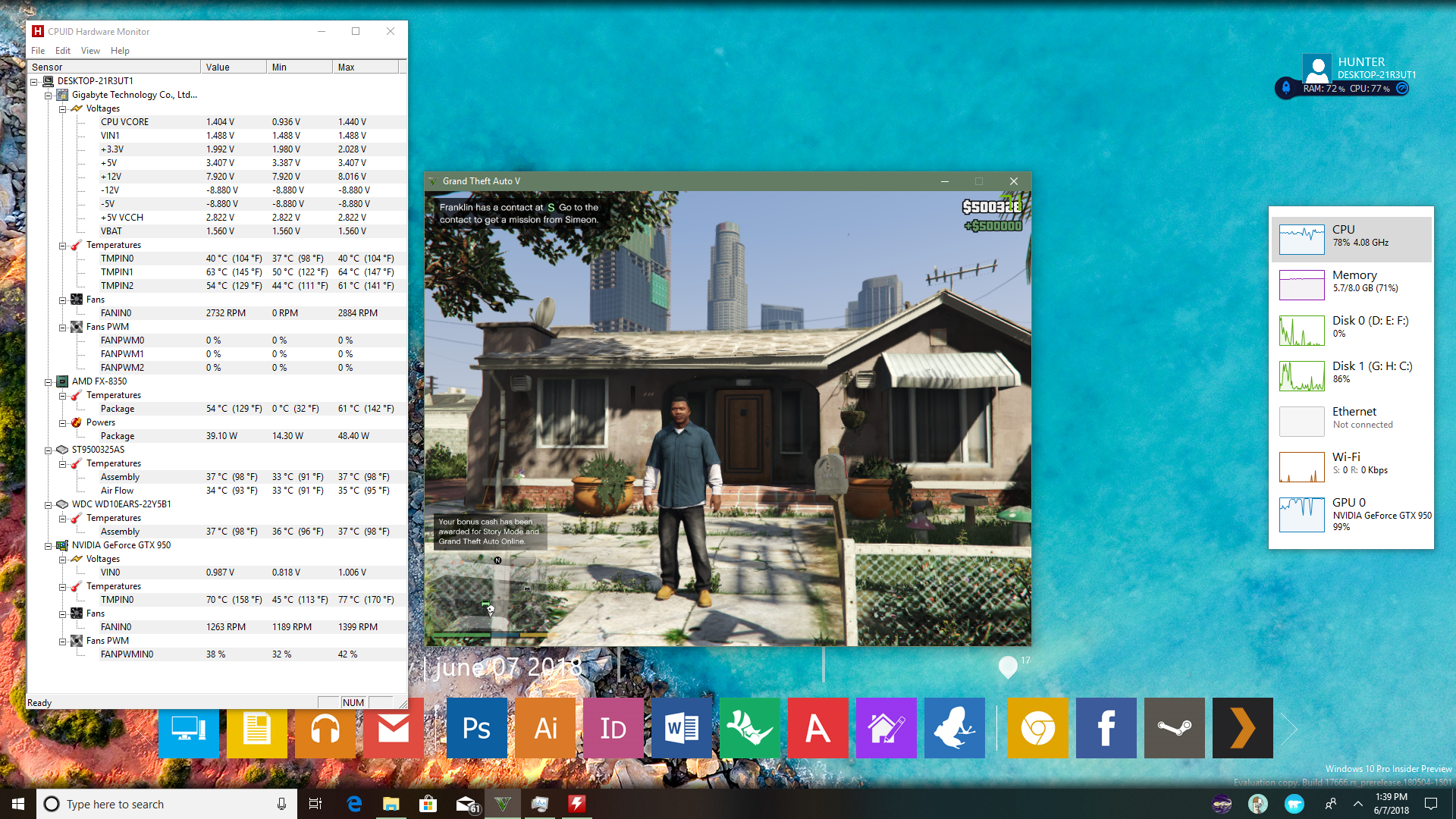Collapse the NVIDIA GeForce GTX 950 node

tap(49, 546)
